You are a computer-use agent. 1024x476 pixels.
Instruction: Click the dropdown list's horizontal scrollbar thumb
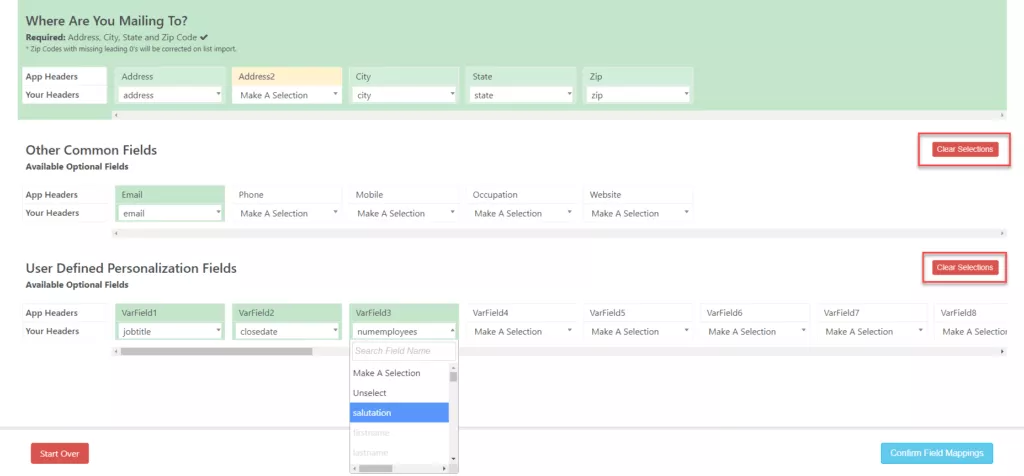pos(376,468)
